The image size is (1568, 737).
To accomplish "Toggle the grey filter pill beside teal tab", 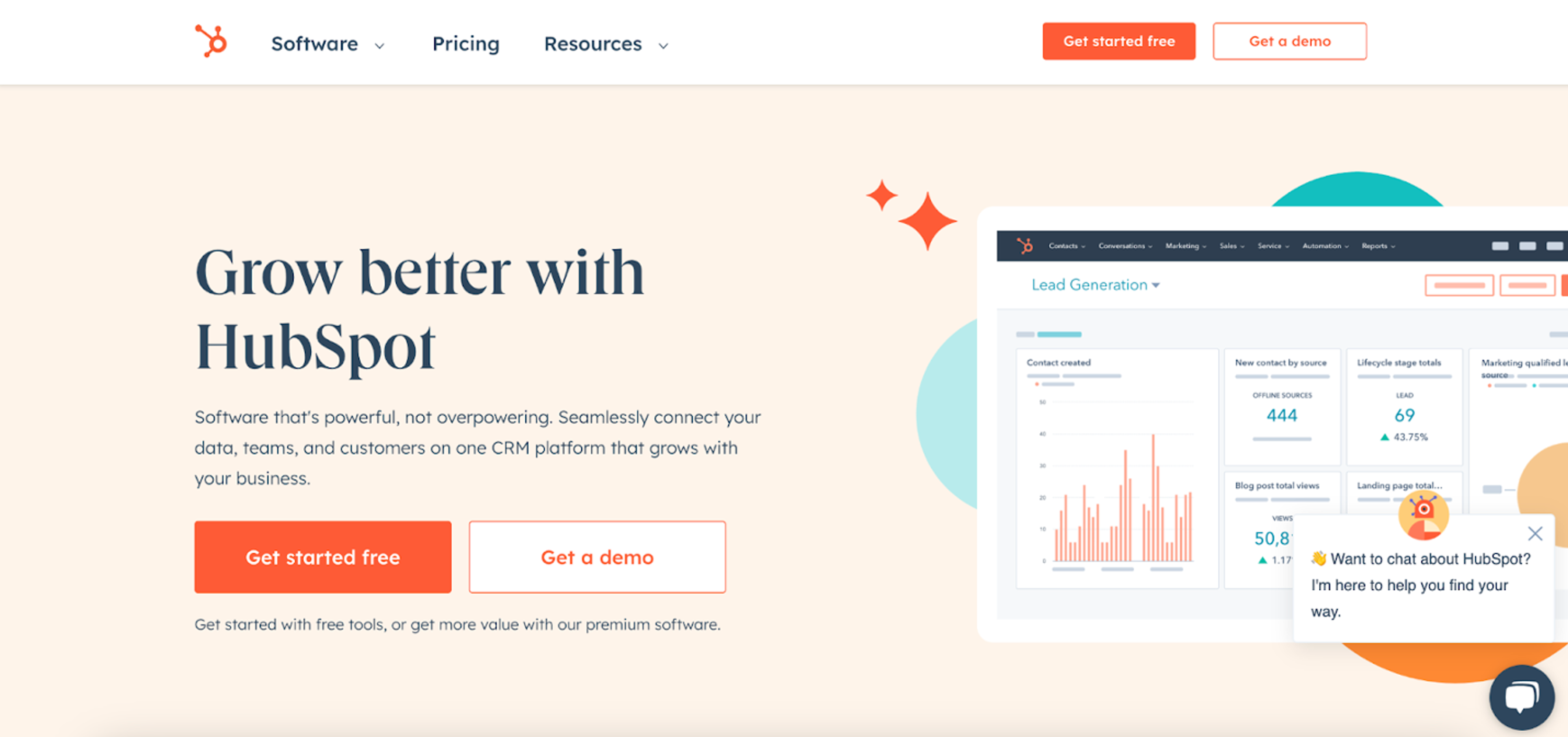I will (1026, 334).
